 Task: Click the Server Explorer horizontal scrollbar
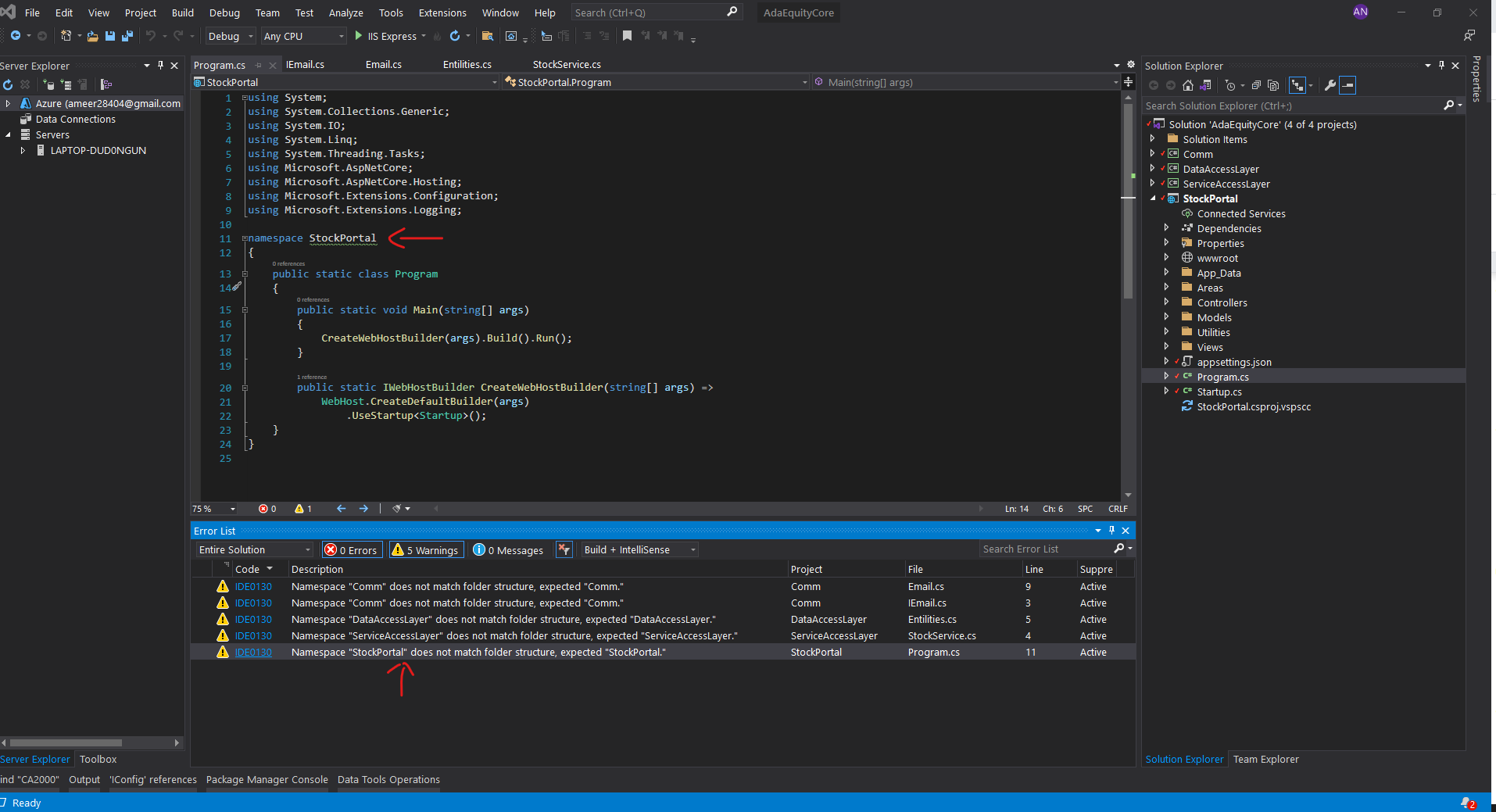[x=66, y=742]
